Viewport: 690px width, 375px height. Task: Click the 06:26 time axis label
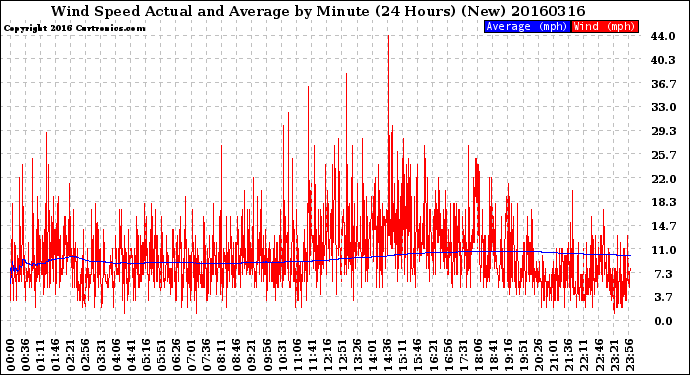(177, 355)
